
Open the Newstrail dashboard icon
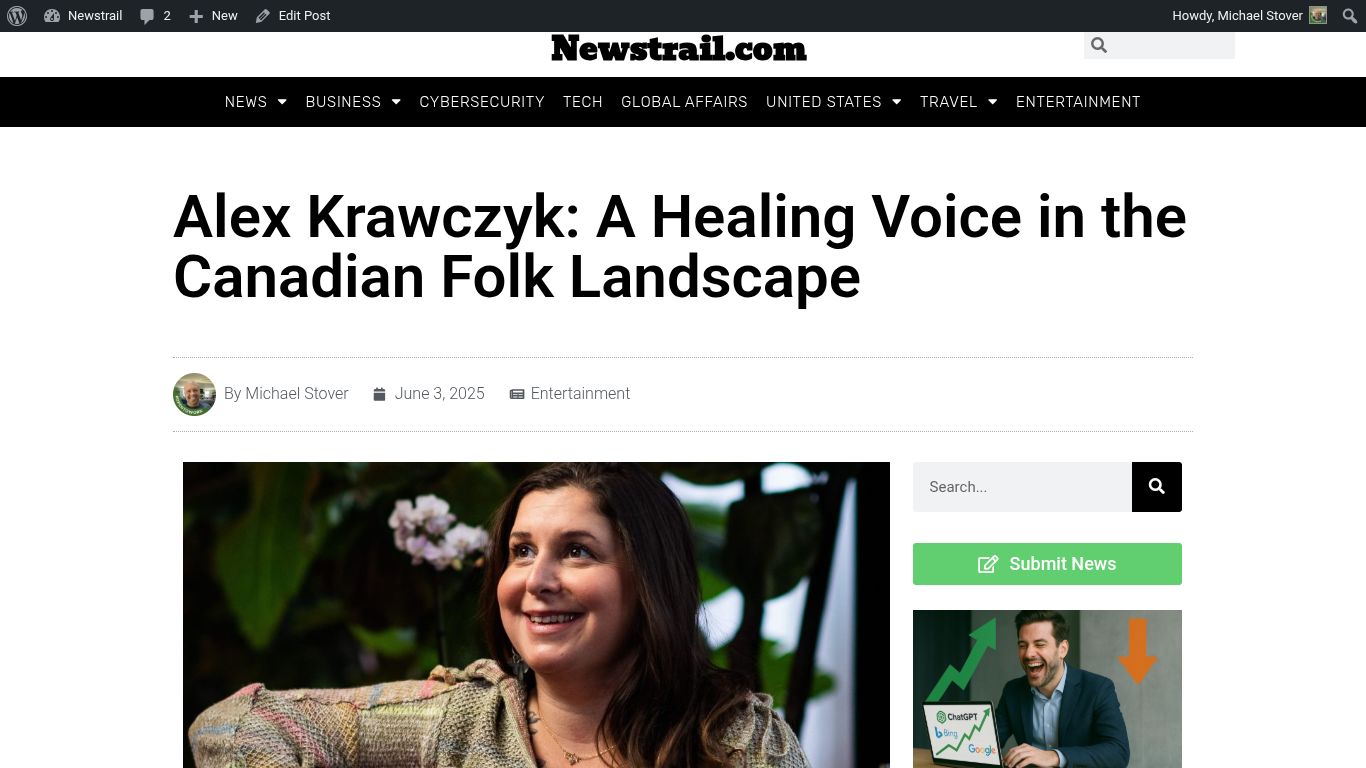tap(52, 16)
